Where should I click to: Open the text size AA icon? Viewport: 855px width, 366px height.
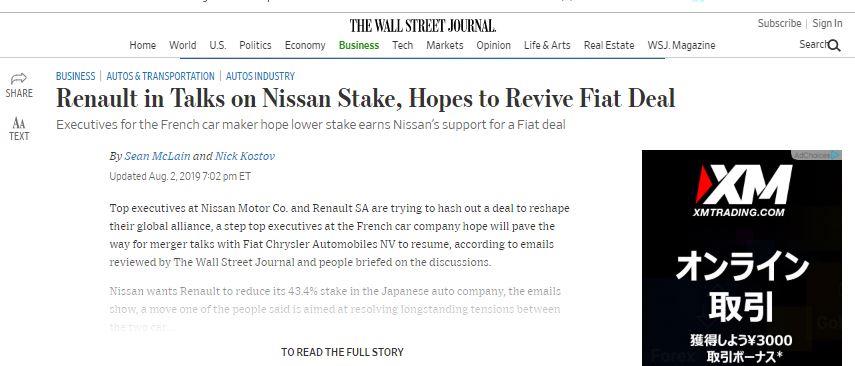pyautogui.click(x=19, y=122)
